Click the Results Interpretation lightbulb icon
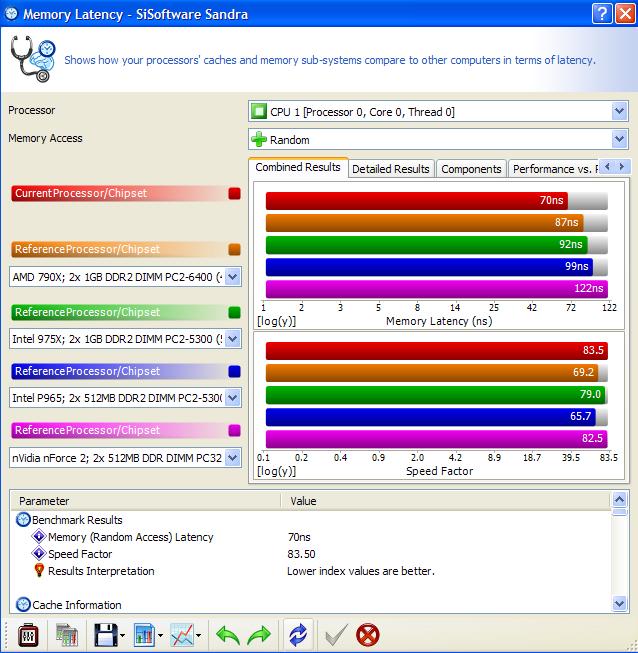Image resolution: width=638 pixels, height=653 pixels. pyautogui.click(x=39, y=570)
